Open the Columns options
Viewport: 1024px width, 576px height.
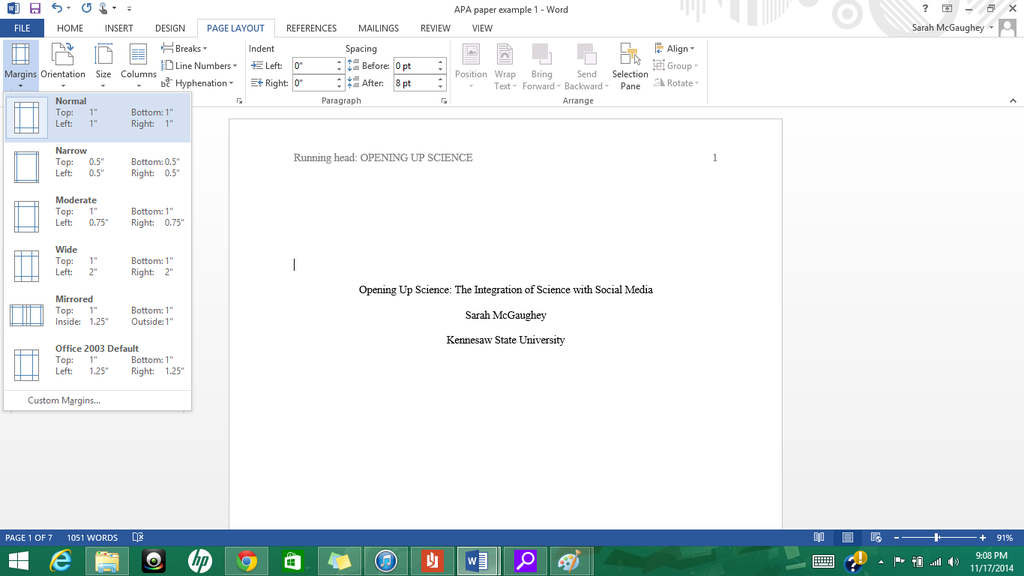(138, 65)
